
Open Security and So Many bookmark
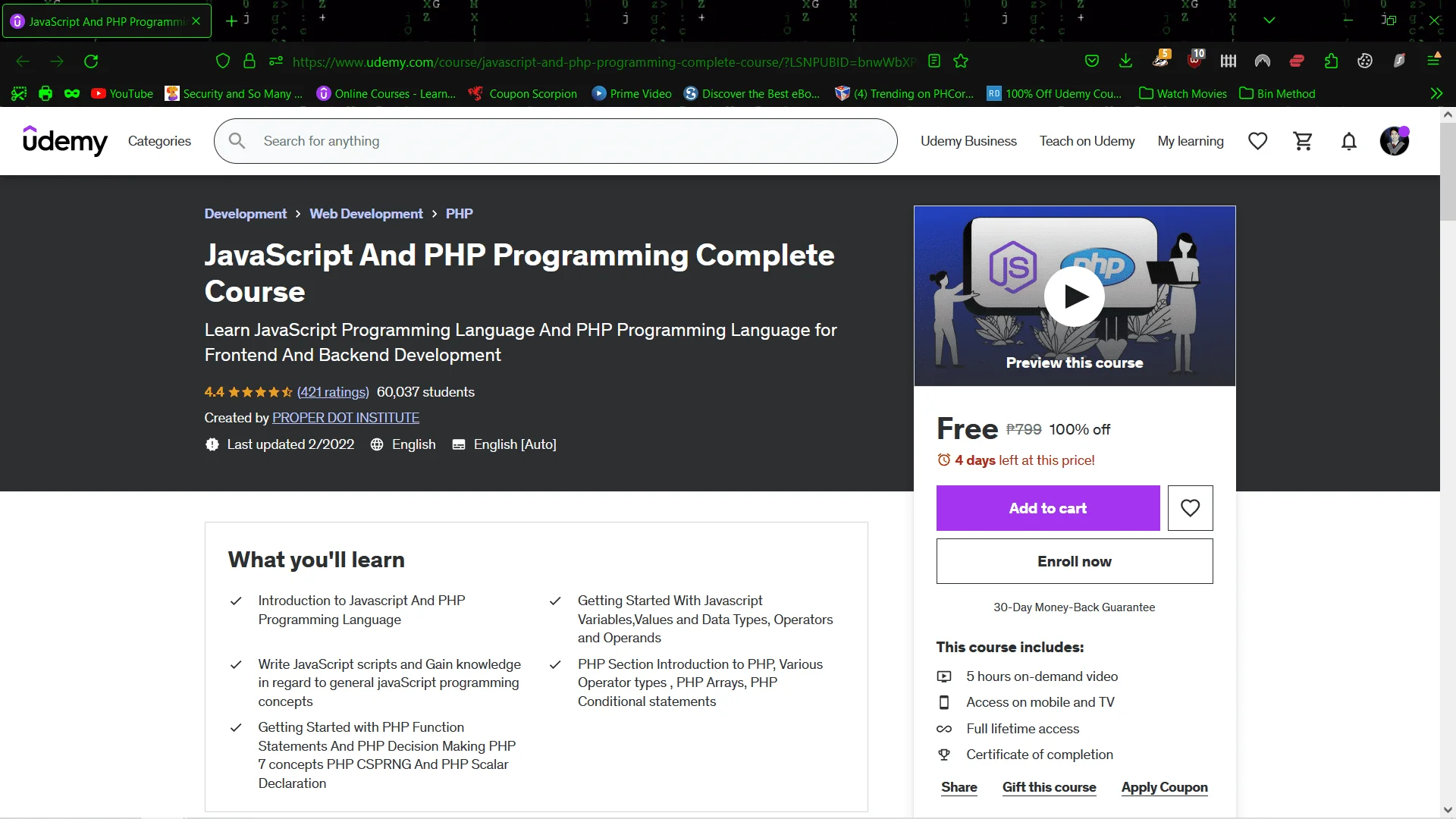234,93
